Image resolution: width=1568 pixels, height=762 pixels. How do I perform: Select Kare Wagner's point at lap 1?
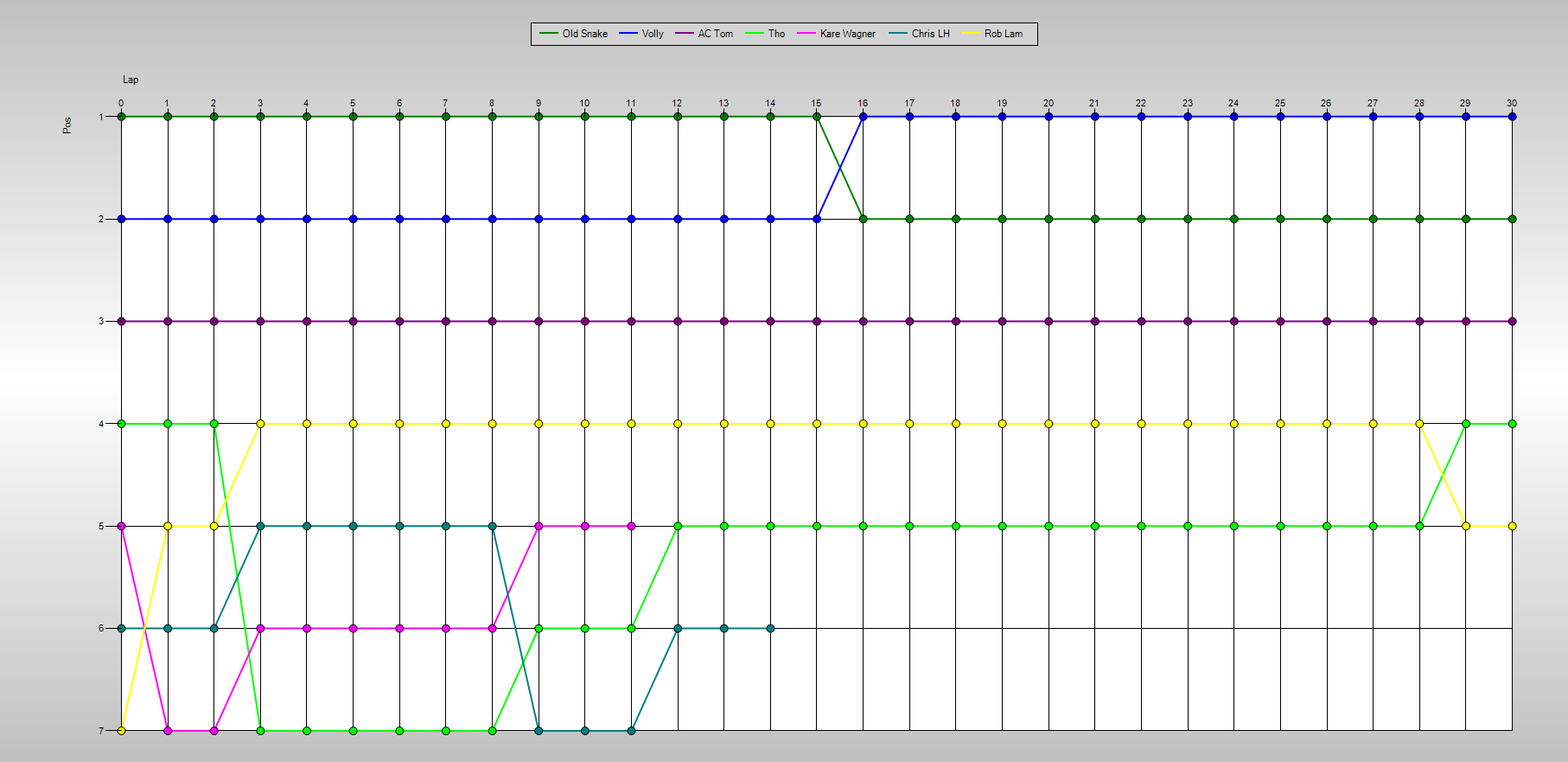pos(168,731)
